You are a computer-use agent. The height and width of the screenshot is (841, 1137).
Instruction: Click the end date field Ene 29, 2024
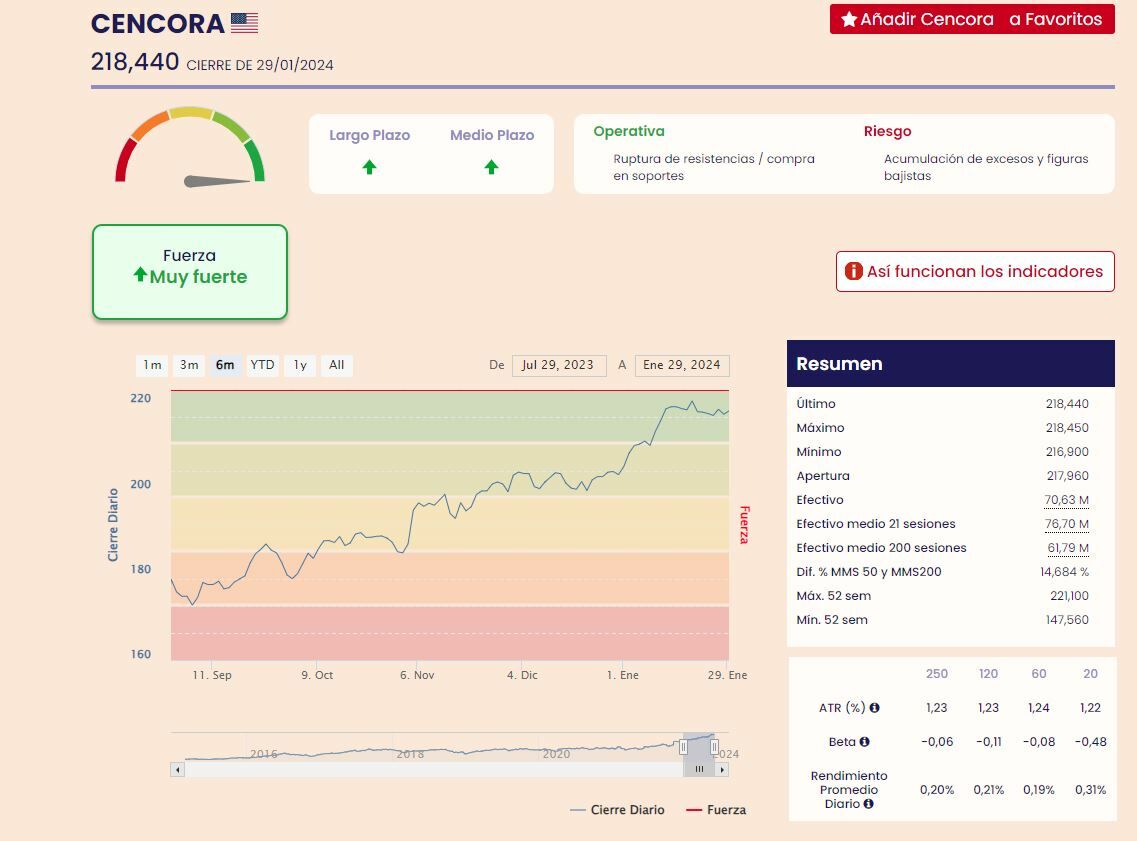pos(682,365)
